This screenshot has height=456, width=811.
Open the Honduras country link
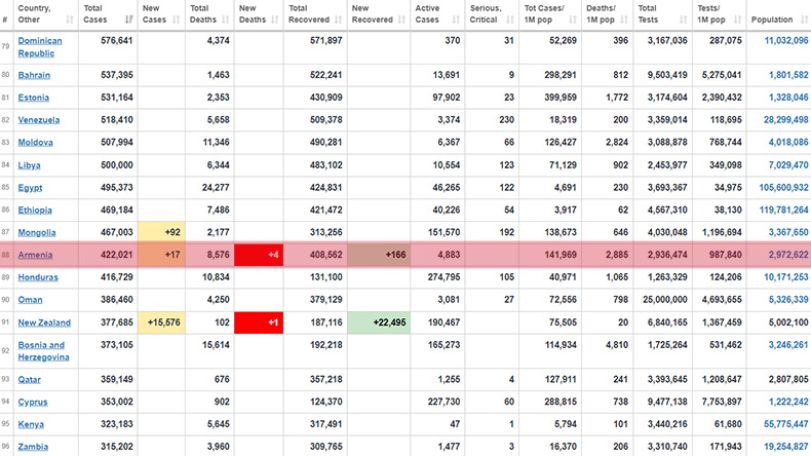coord(38,277)
